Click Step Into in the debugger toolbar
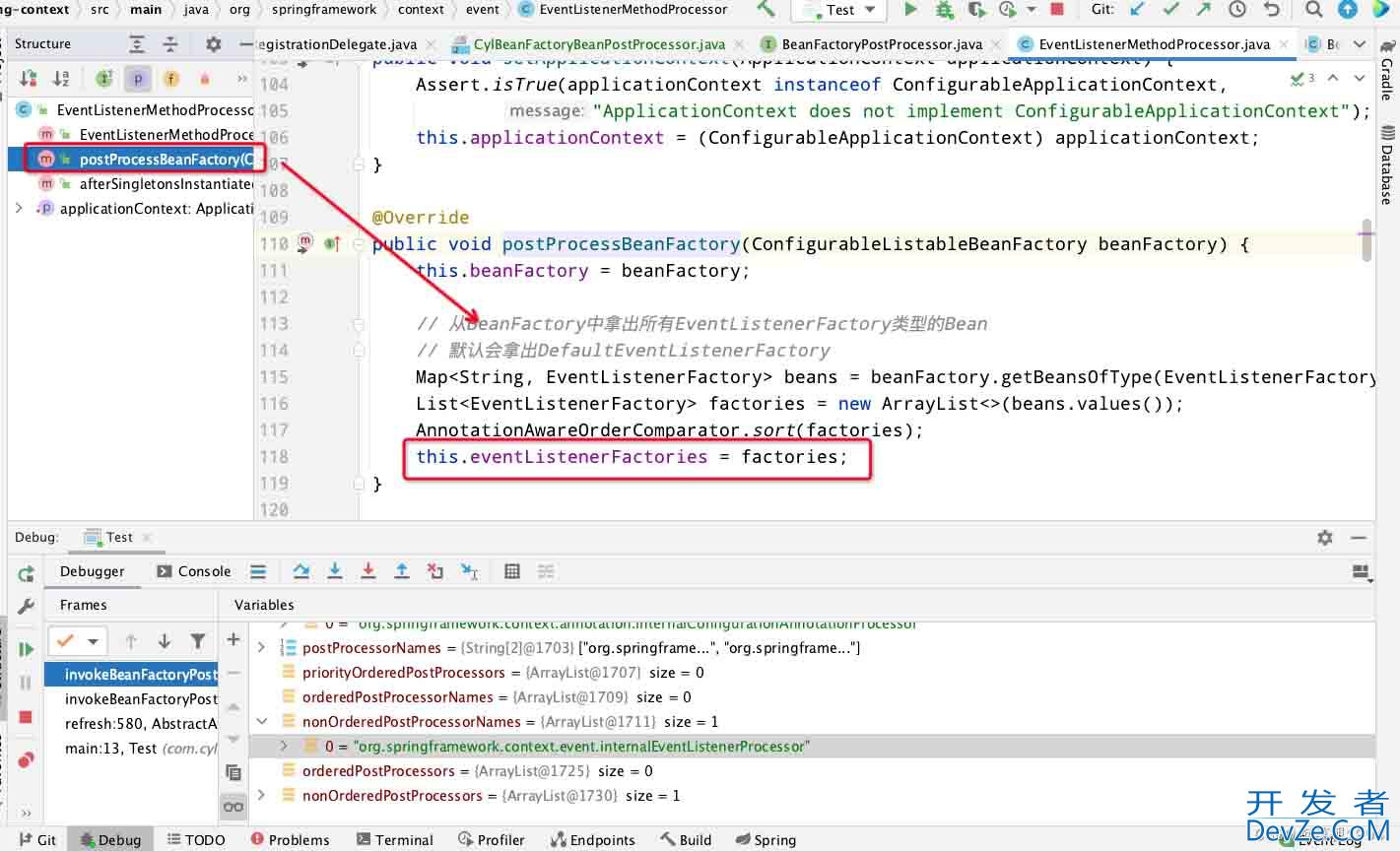The height and width of the screenshot is (852, 1400). [x=335, y=571]
